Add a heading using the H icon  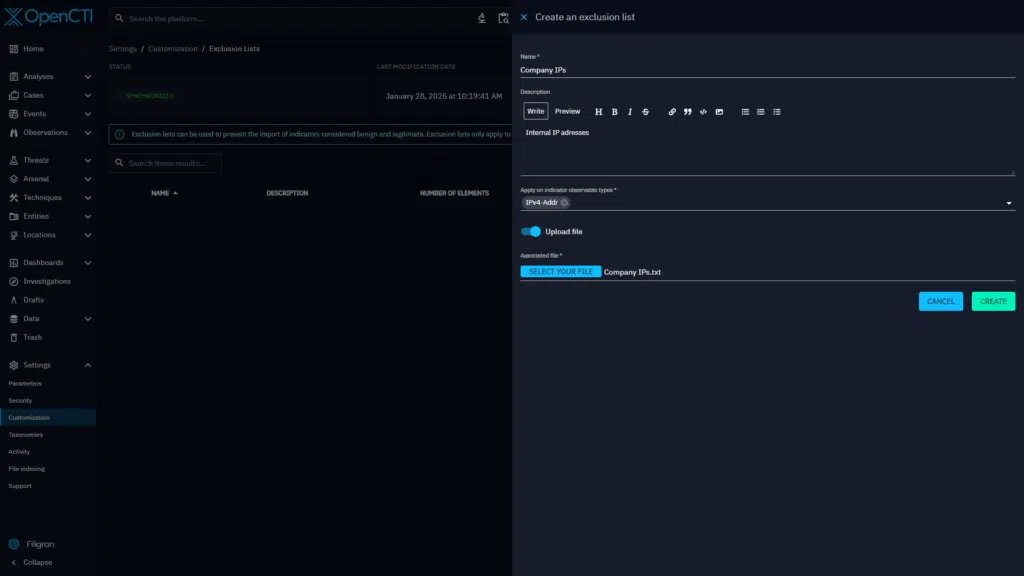point(598,112)
